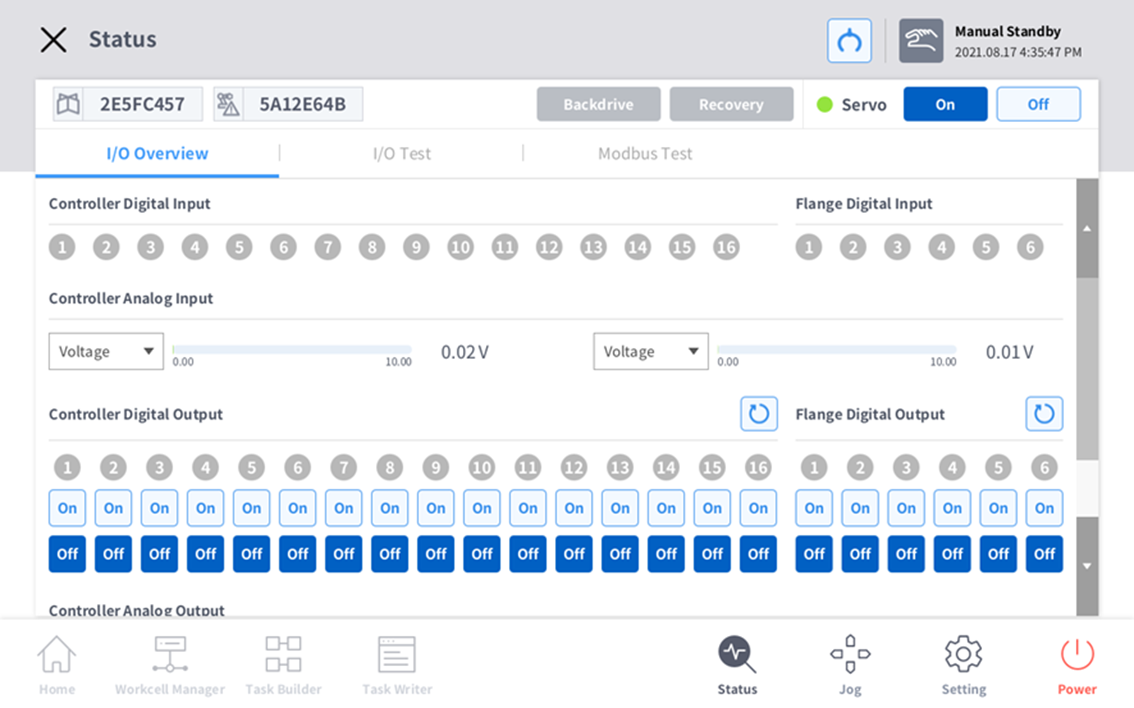Click the Backdrive button
The image size is (1134, 708).
(598, 104)
